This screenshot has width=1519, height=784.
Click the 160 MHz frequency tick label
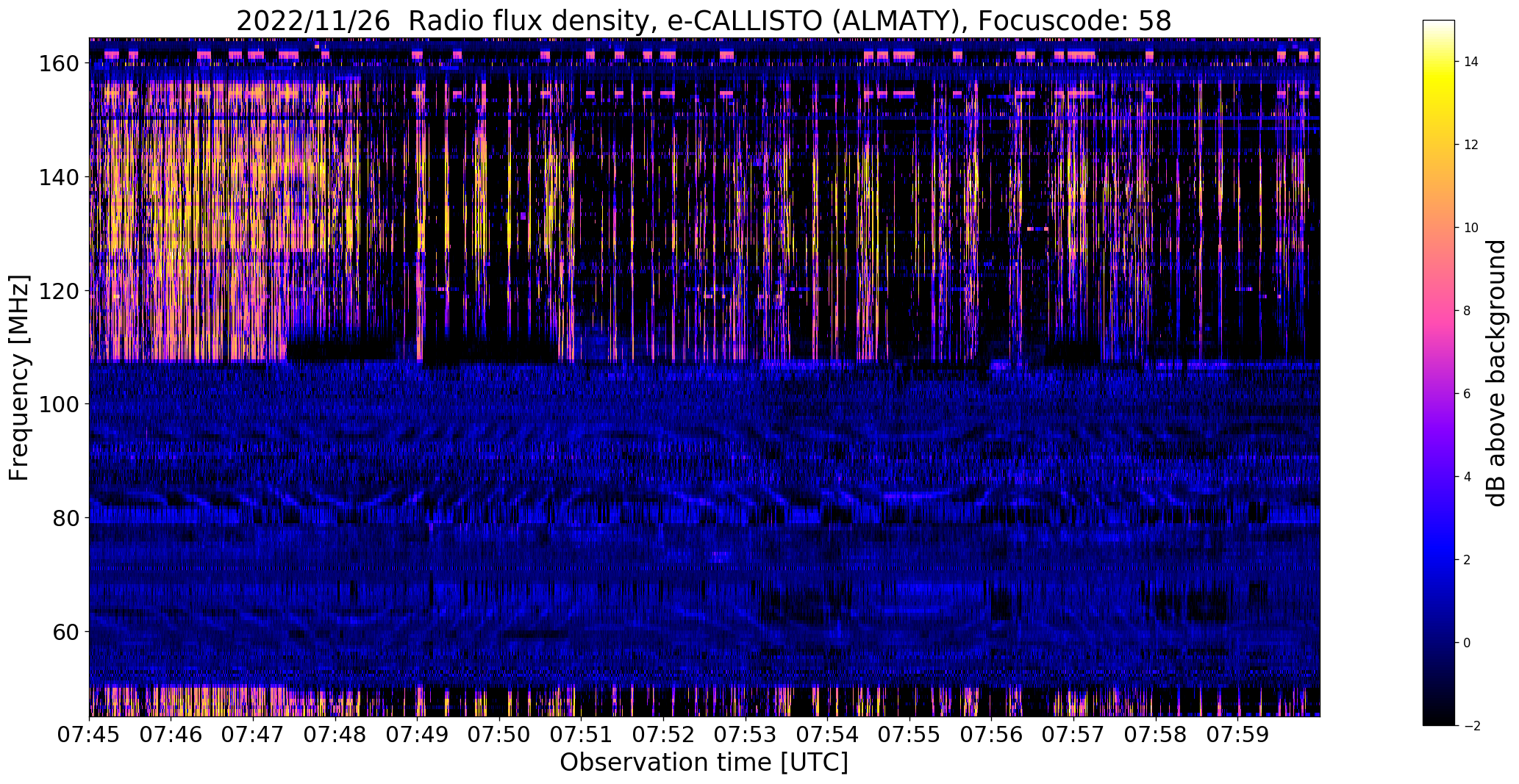[x=58, y=64]
